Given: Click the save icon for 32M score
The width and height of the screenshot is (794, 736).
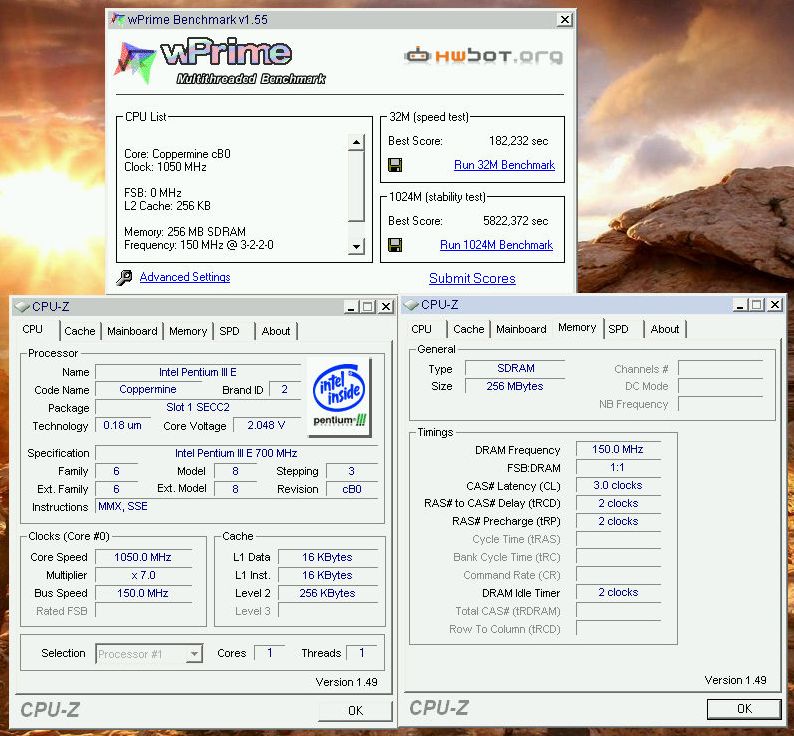Looking at the screenshot, I should 395,165.
